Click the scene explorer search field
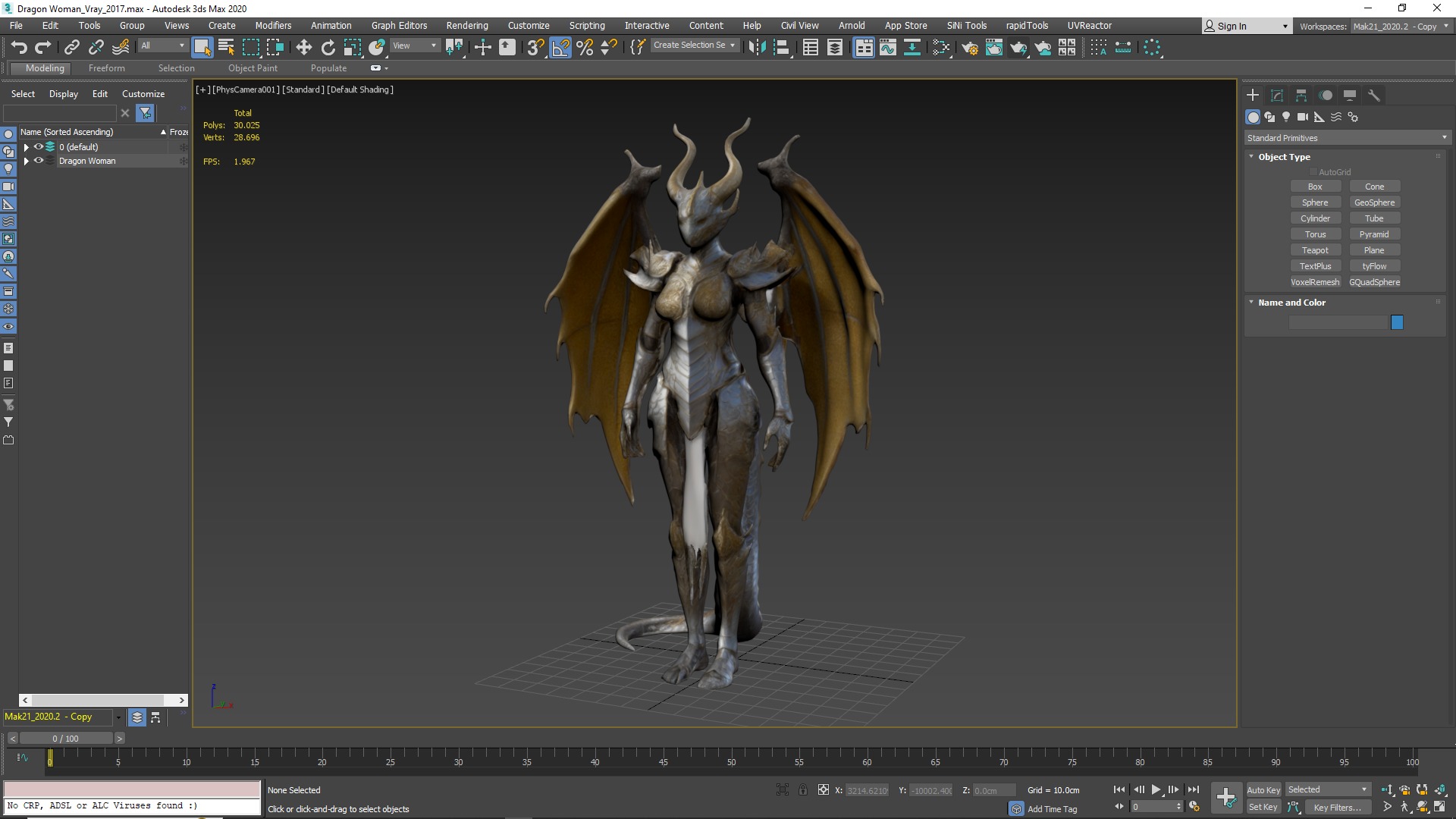This screenshot has width=1456, height=819. pos(60,113)
